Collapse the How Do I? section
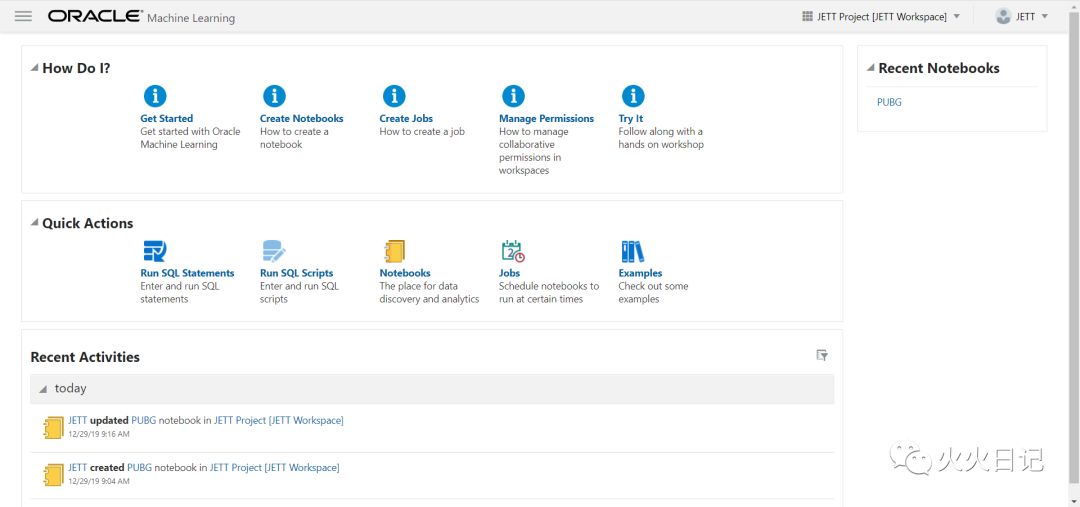 [x=34, y=68]
